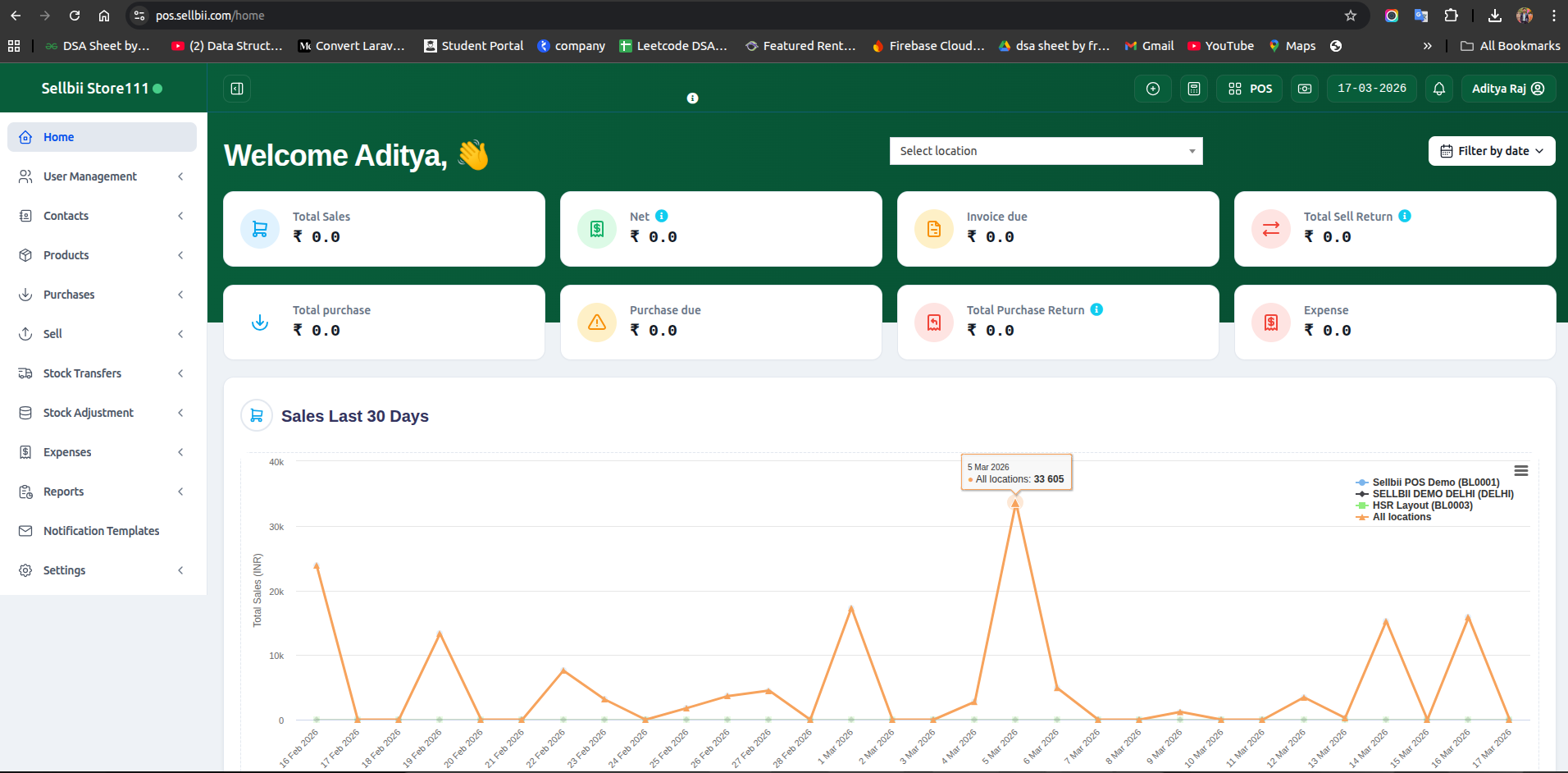The width and height of the screenshot is (1568, 773).
Task: Toggle Sellbii POS Demo (BL0001) legend series
Action: point(1435,483)
